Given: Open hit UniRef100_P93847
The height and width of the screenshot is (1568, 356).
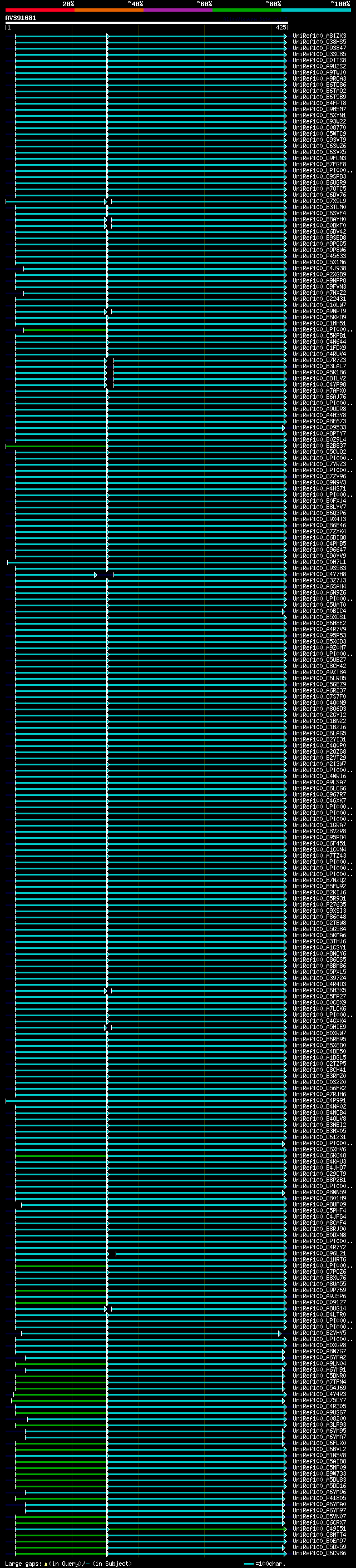Looking at the screenshot, I should (319, 48).
